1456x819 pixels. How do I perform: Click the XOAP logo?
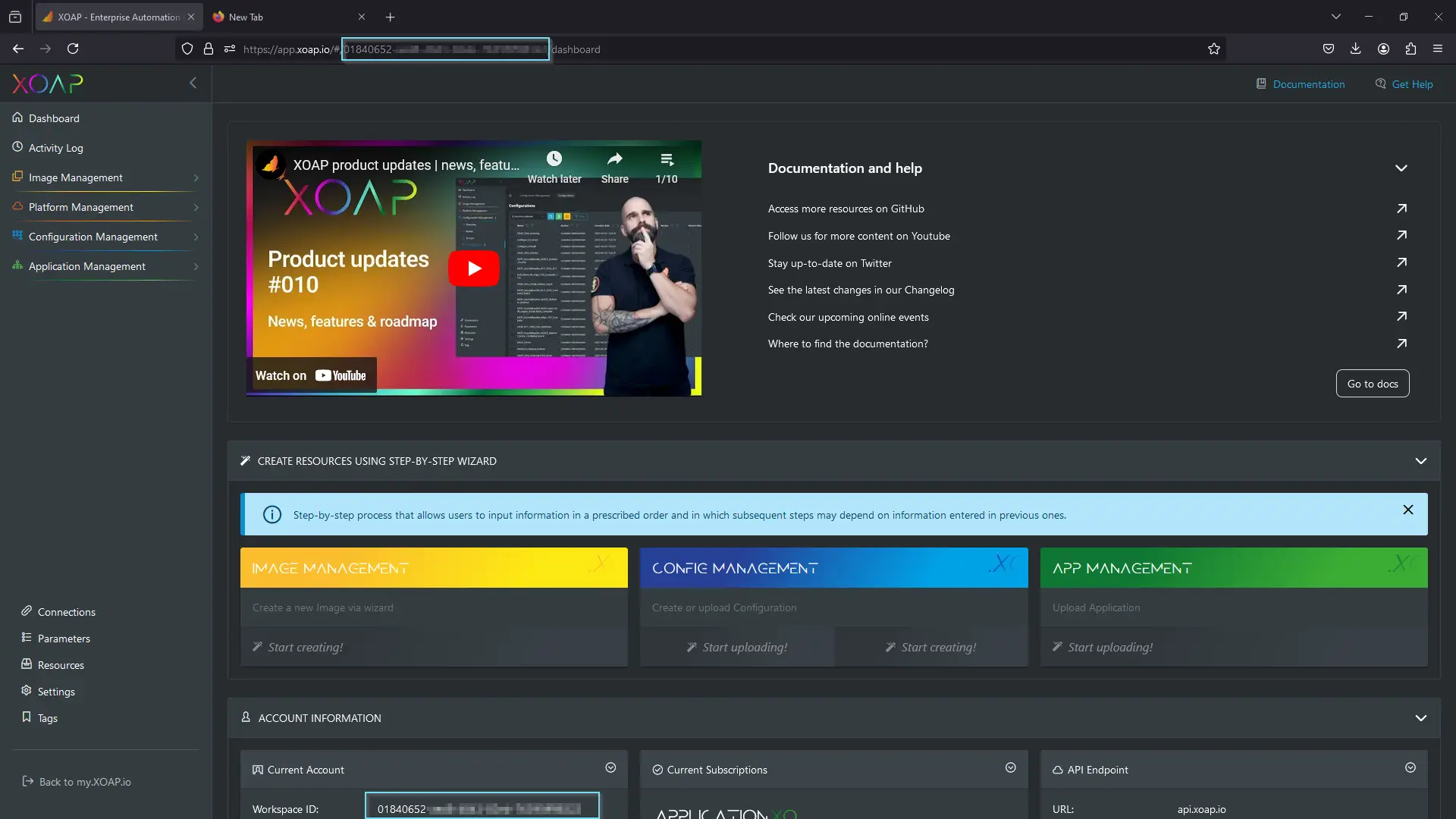pos(48,83)
